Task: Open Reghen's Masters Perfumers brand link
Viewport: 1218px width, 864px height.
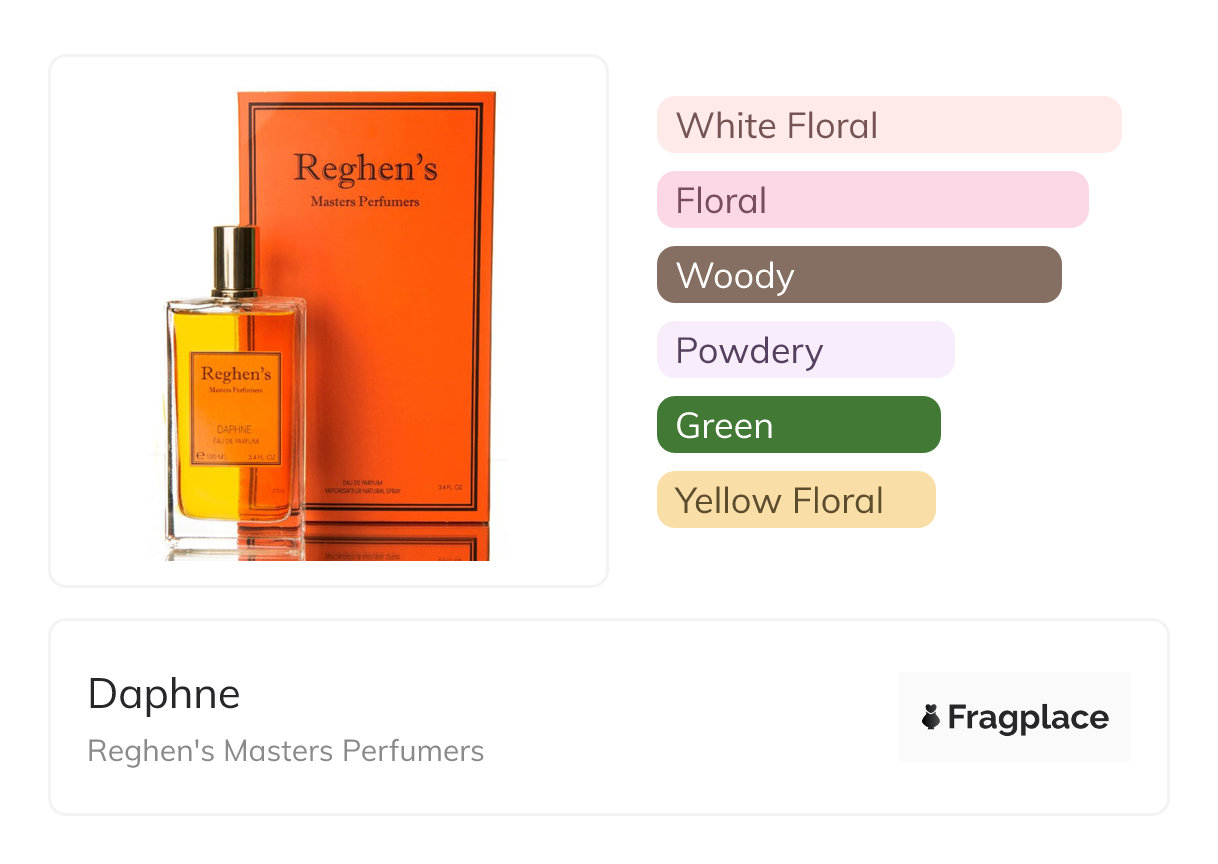Action: pos(285,751)
